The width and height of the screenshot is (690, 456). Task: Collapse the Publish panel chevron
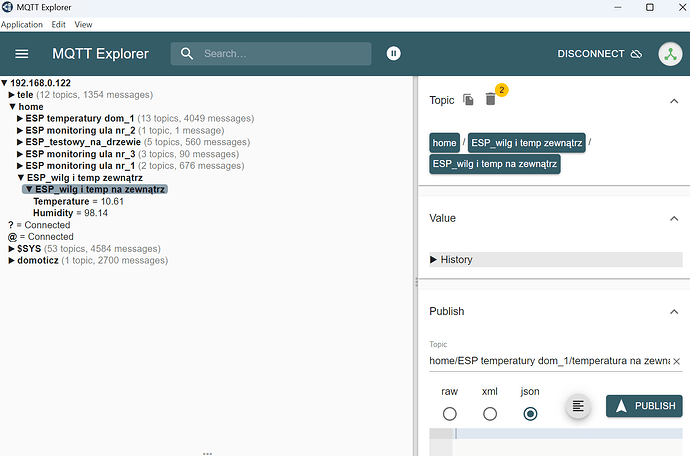[x=674, y=312]
